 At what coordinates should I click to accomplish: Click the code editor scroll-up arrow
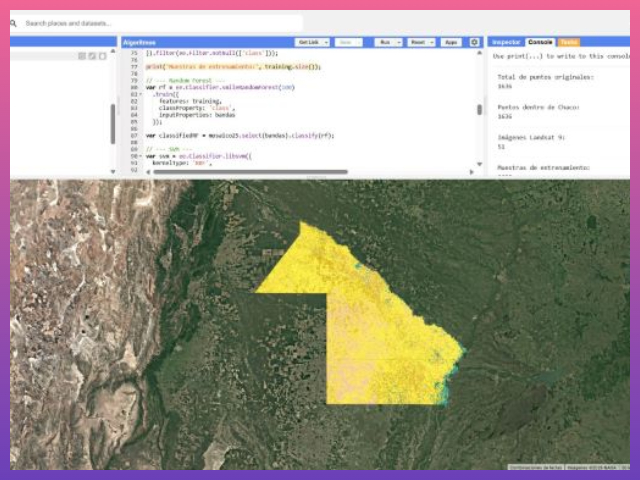point(479,53)
